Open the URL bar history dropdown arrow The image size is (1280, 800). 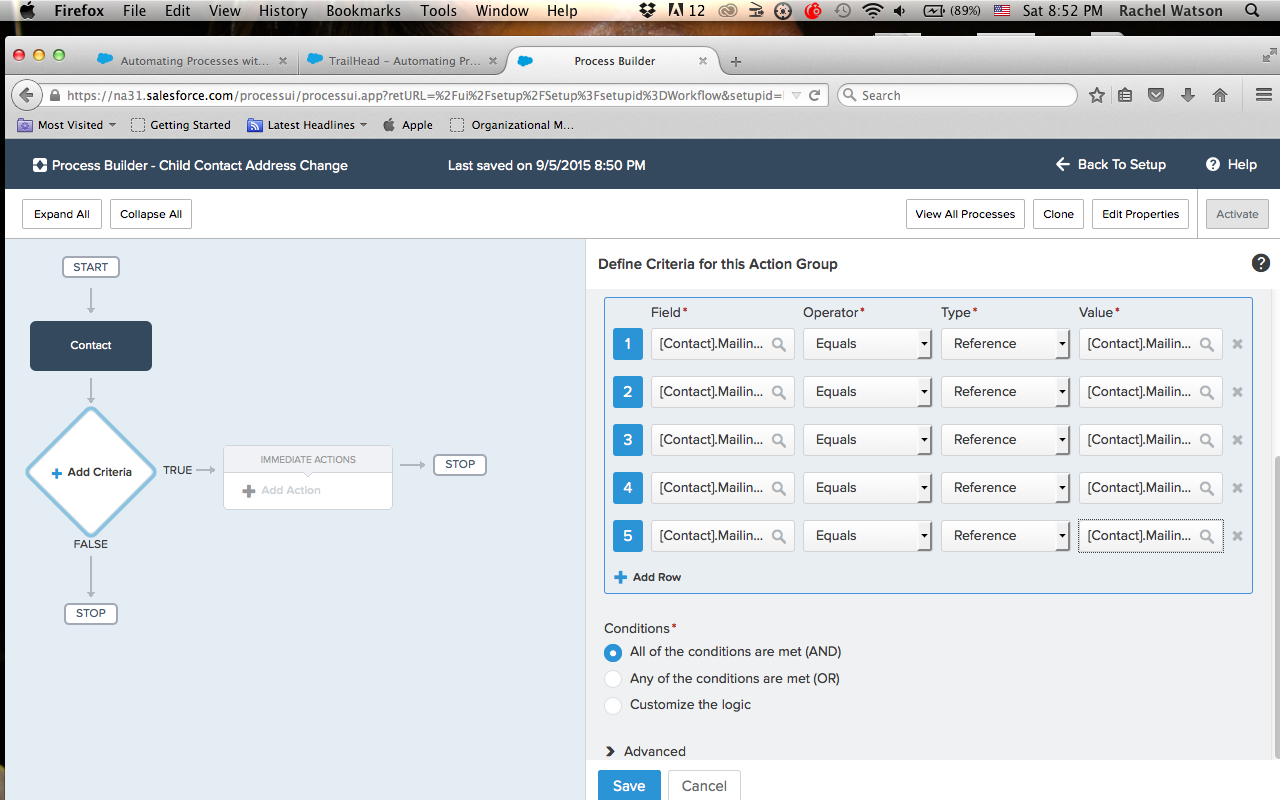tap(796, 95)
